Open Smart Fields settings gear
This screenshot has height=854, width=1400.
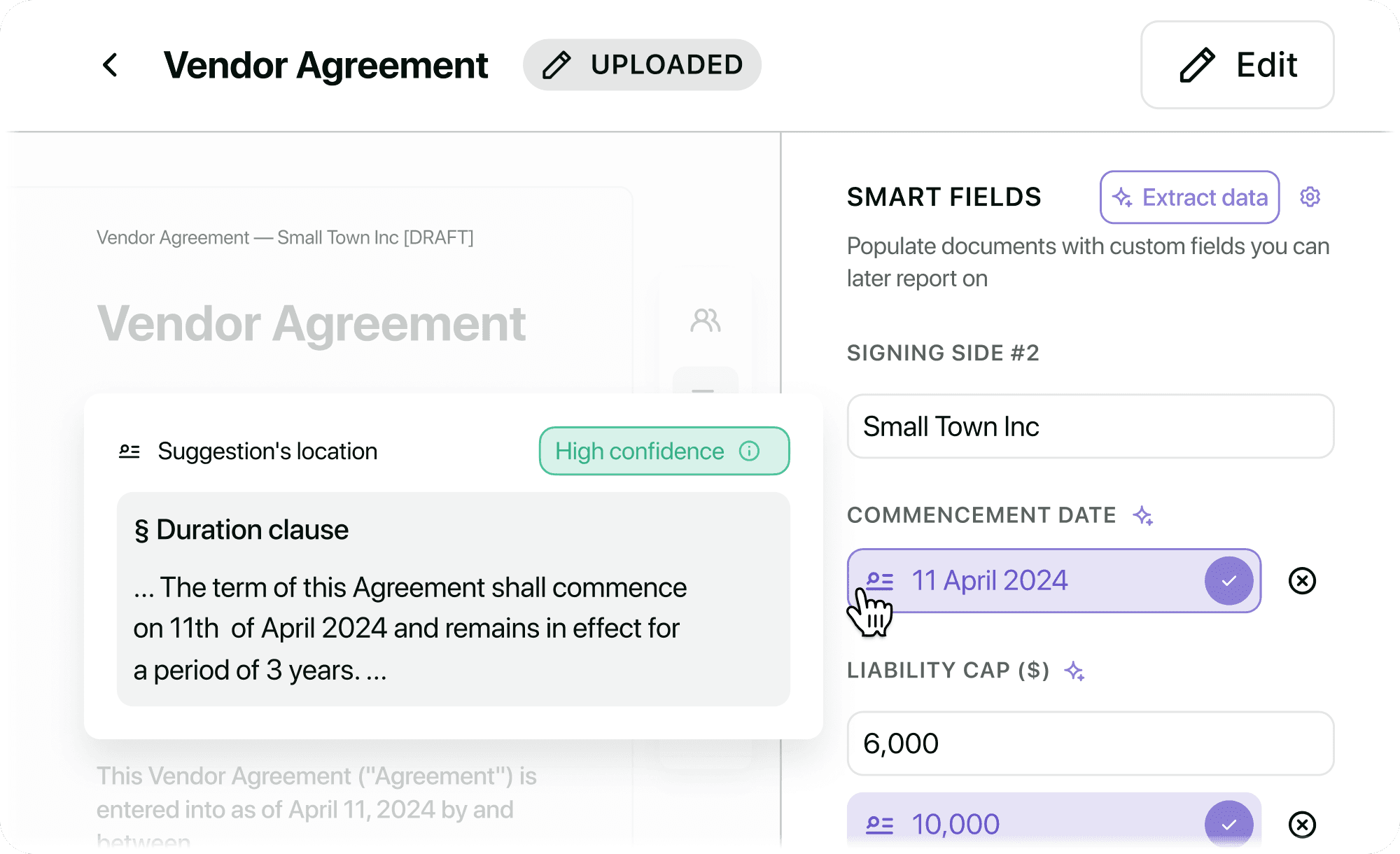1310,197
